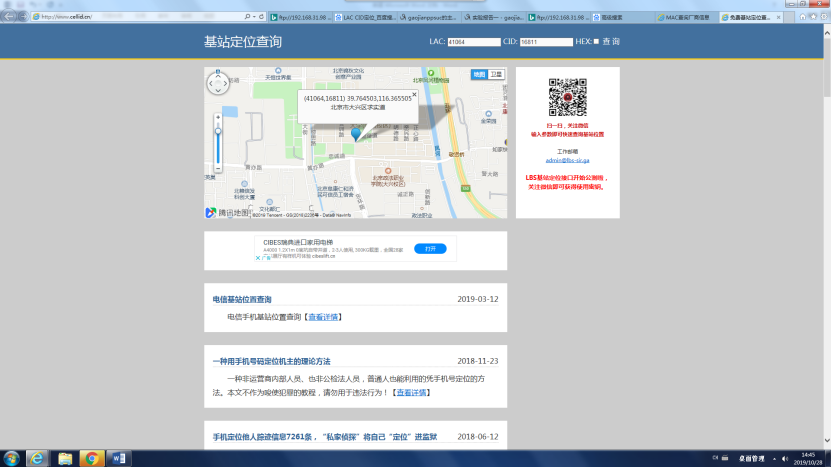The width and height of the screenshot is (831, 468).
Task: Close the map info popup
Action: [414, 94]
